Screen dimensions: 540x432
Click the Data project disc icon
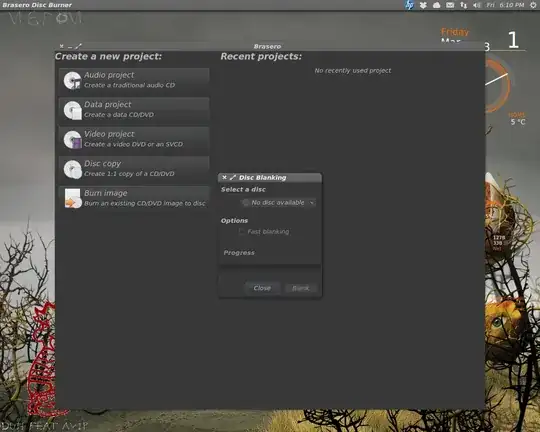point(72,110)
